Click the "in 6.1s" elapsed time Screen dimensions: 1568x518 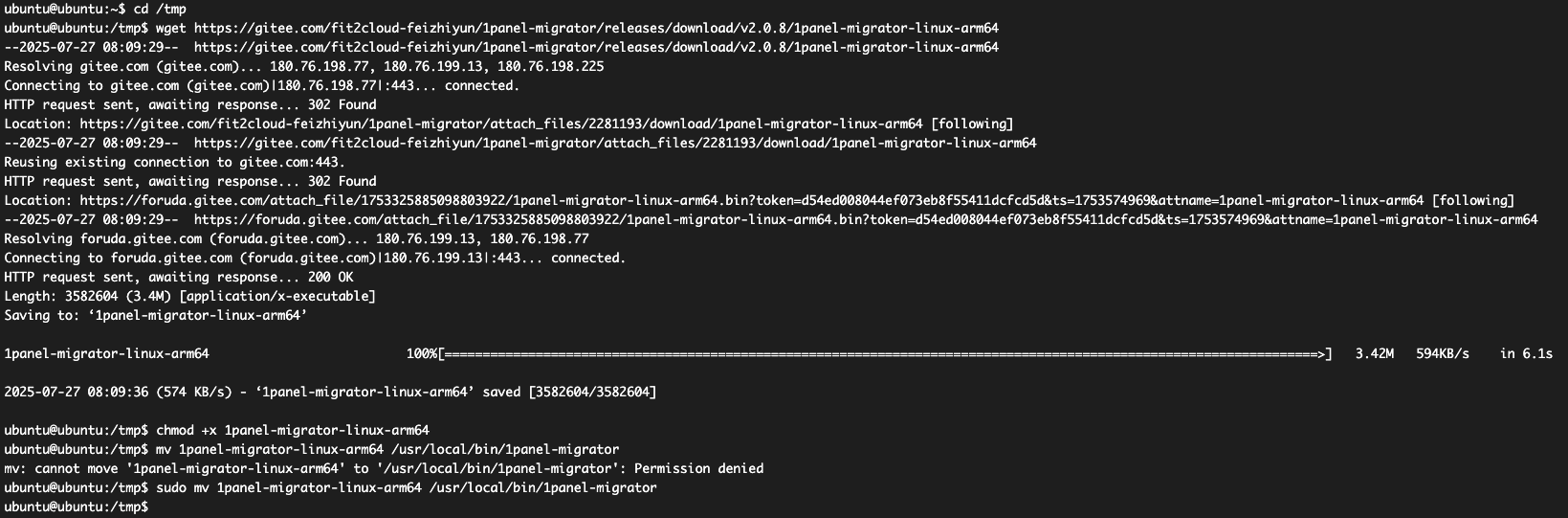coord(1526,353)
